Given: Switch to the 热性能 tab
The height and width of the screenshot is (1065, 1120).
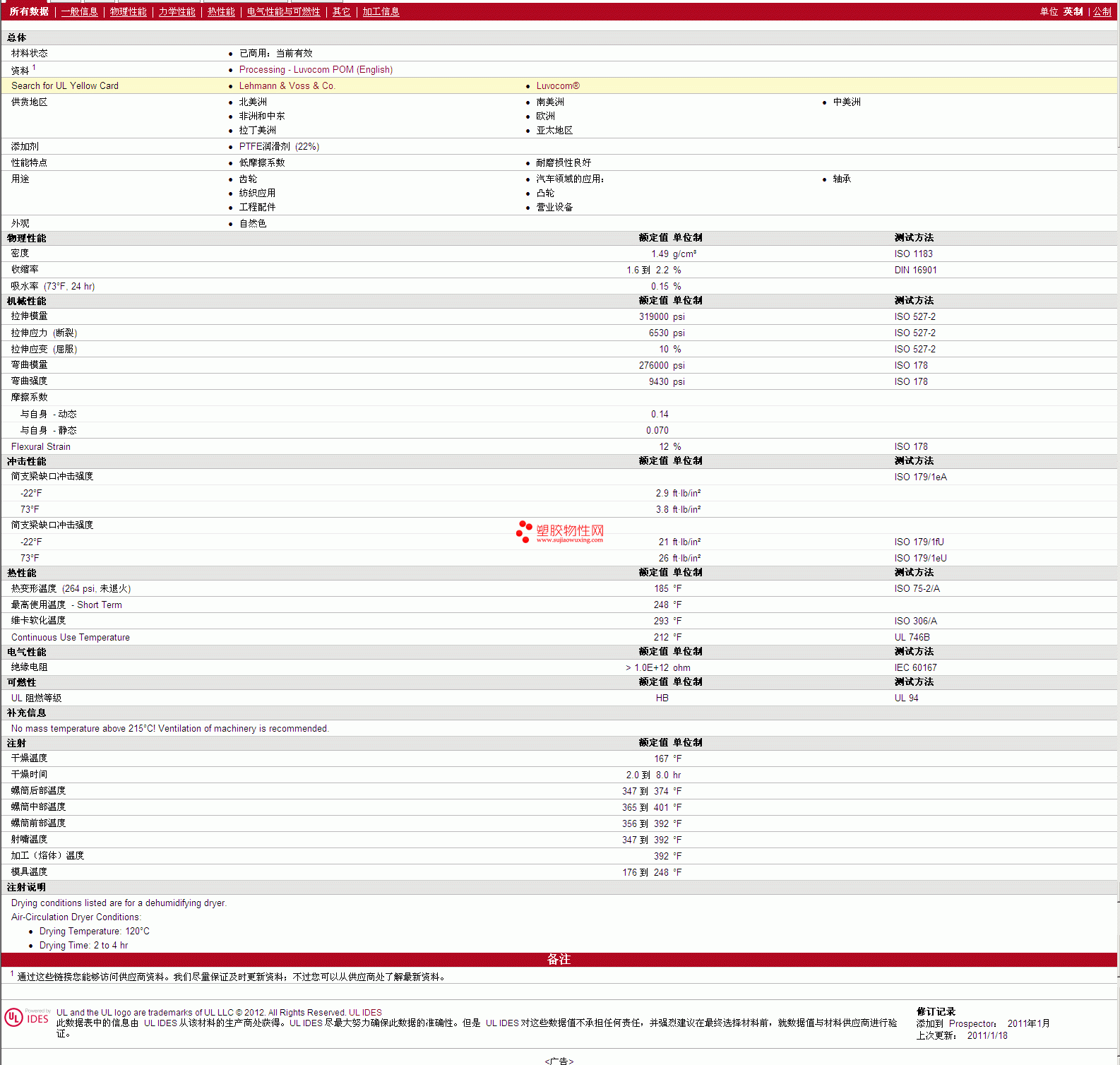Looking at the screenshot, I should (221, 11).
